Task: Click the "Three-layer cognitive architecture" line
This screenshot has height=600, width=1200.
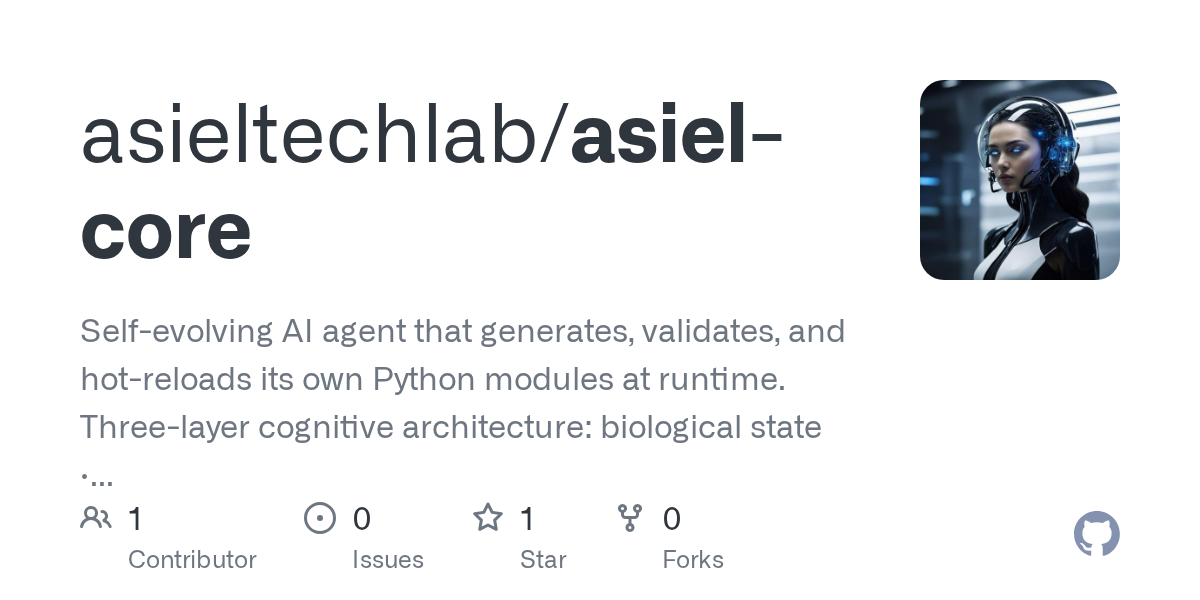Action: pos(450,427)
